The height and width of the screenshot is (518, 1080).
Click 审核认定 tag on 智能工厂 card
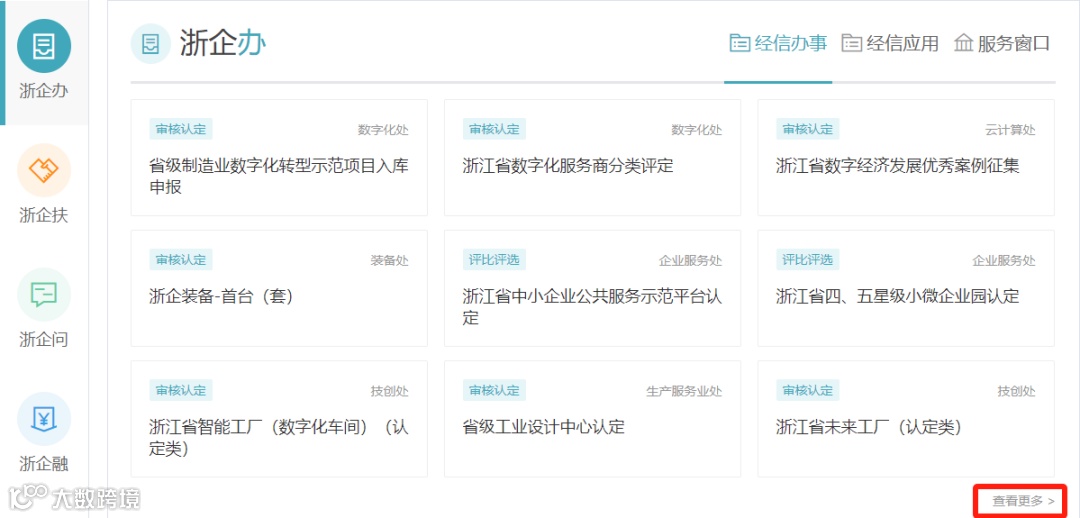[x=181, y=390]
